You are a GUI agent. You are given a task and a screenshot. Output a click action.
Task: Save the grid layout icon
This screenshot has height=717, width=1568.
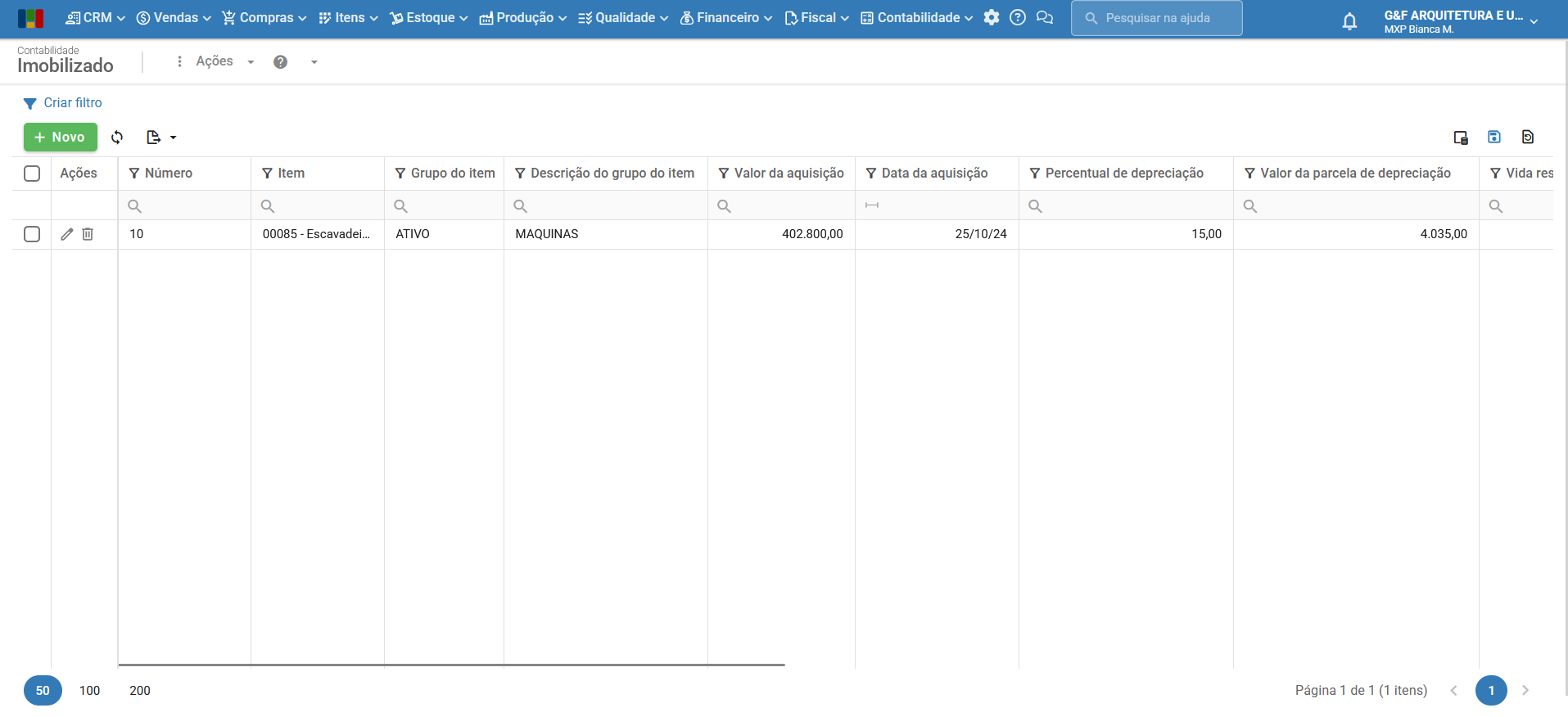[x=1494, y=137]
